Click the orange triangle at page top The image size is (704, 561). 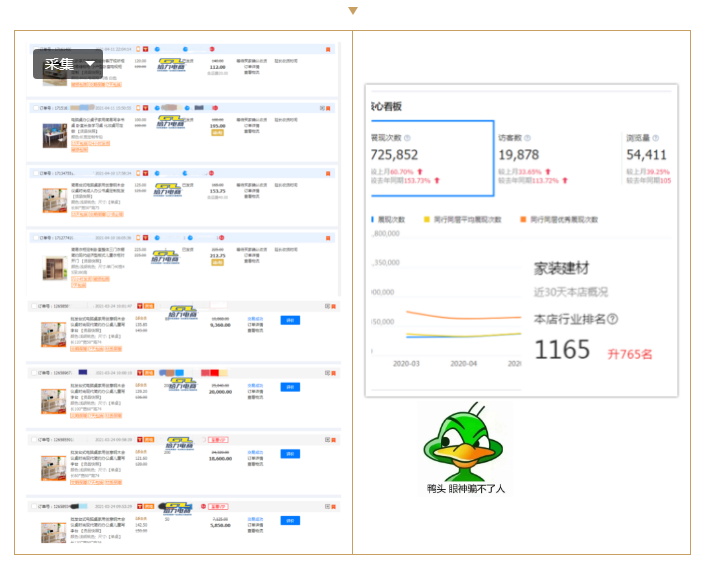352,11
